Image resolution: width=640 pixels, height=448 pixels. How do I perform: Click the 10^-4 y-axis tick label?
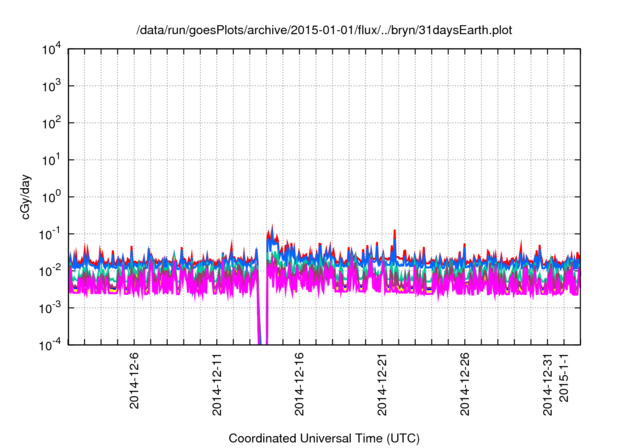coord(51,344)
